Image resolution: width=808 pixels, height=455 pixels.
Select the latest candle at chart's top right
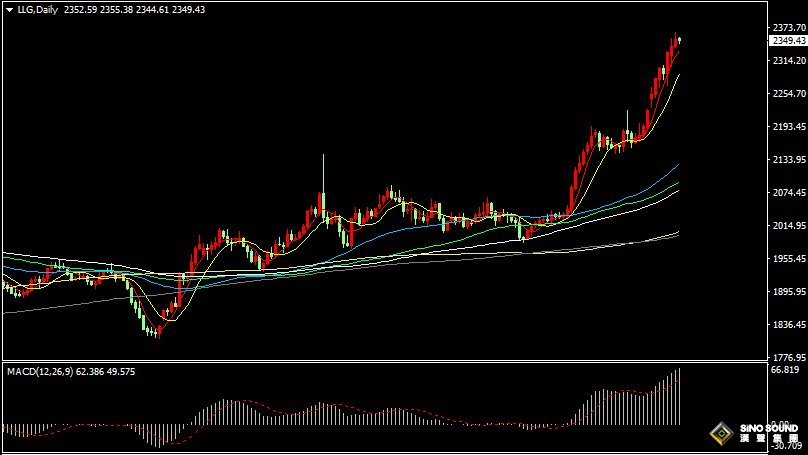(679, 40)
